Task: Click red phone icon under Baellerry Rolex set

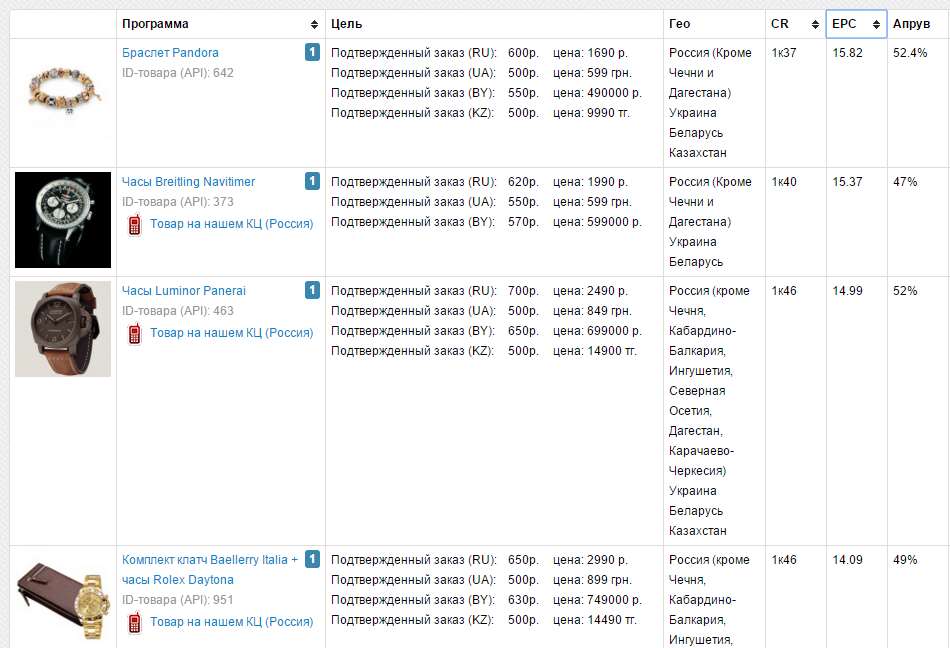Action: tap(134, 622)
